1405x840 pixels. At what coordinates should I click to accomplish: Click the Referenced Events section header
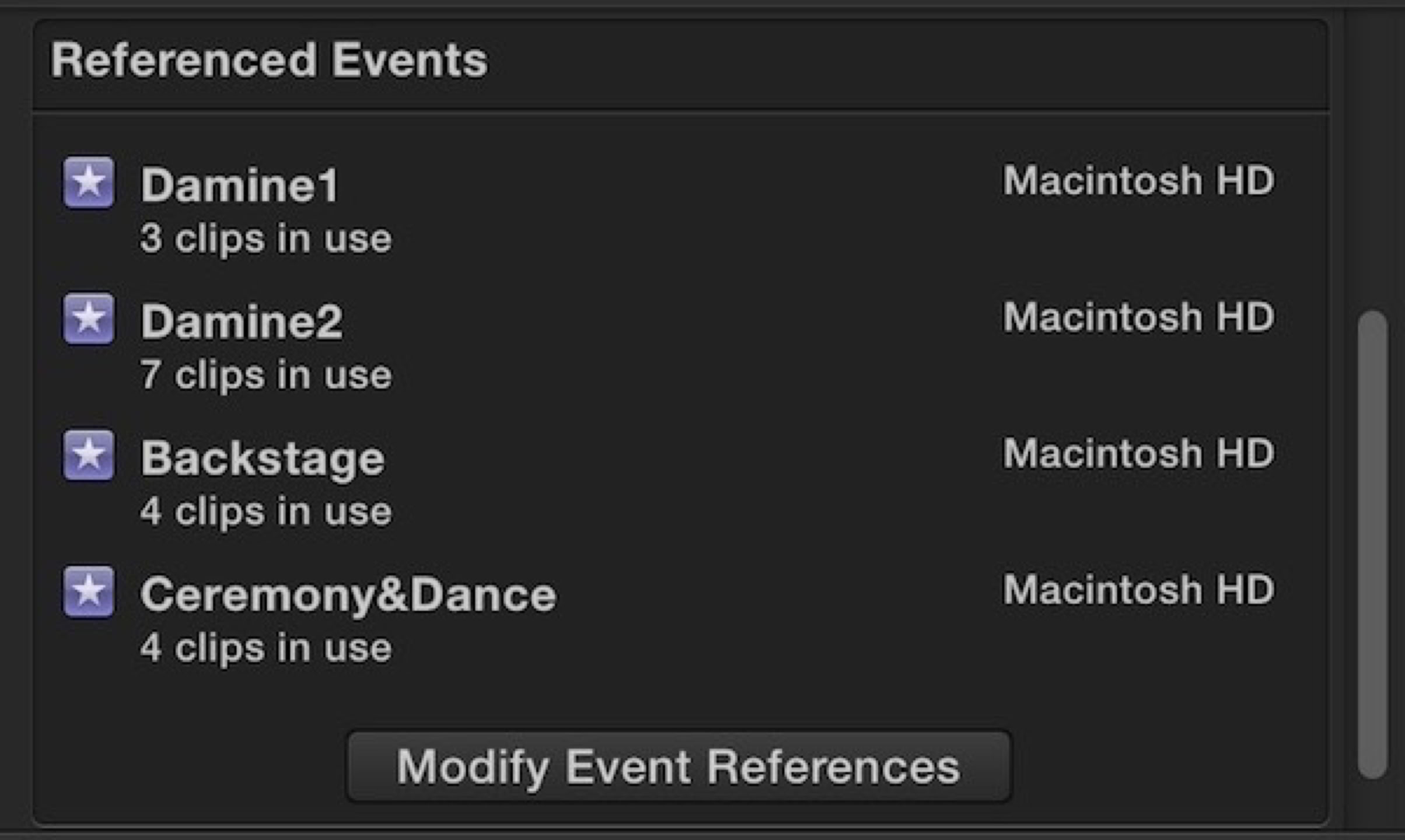click(x=270, y=60)
